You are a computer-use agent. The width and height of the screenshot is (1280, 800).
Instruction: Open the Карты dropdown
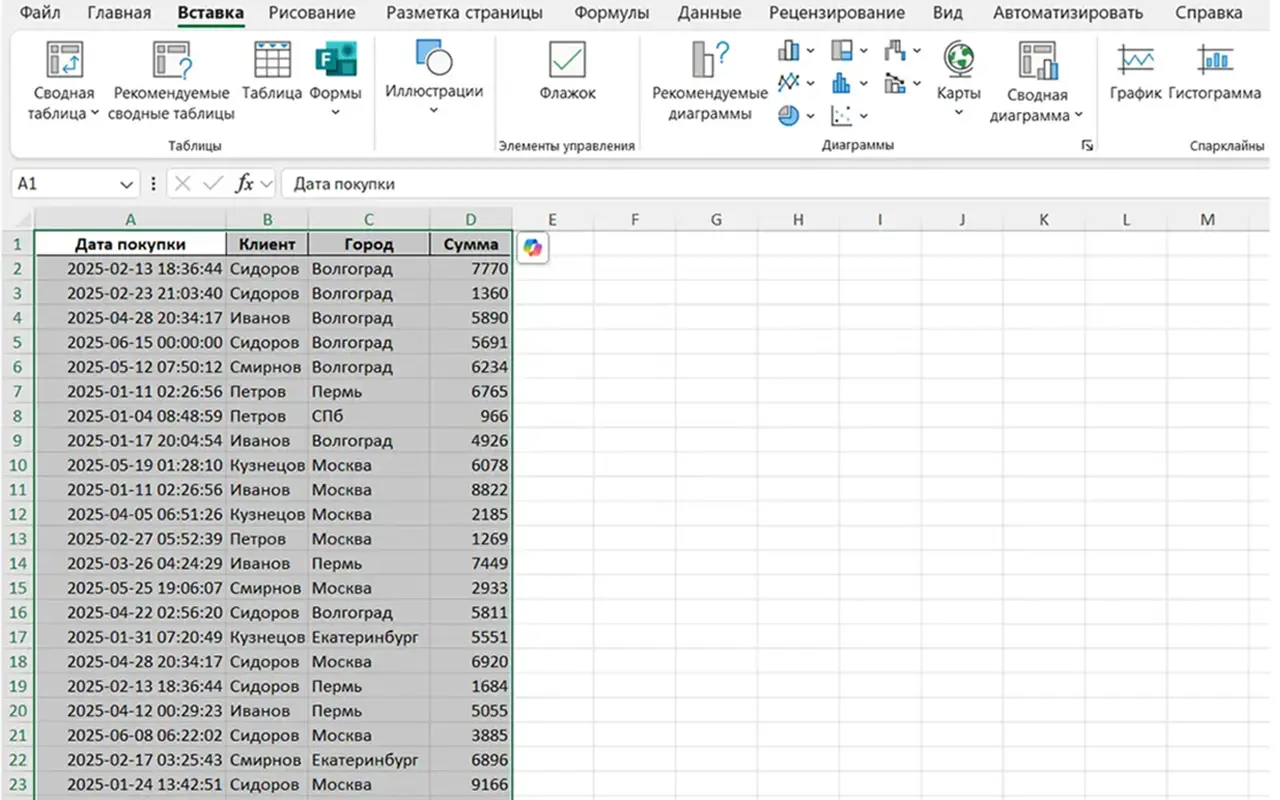tap(958, 112)
